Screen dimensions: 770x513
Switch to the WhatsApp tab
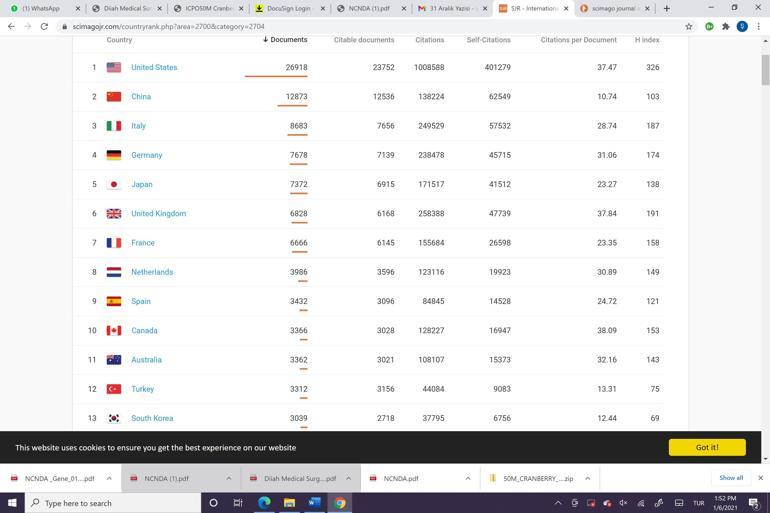click(x=41, y=8)
